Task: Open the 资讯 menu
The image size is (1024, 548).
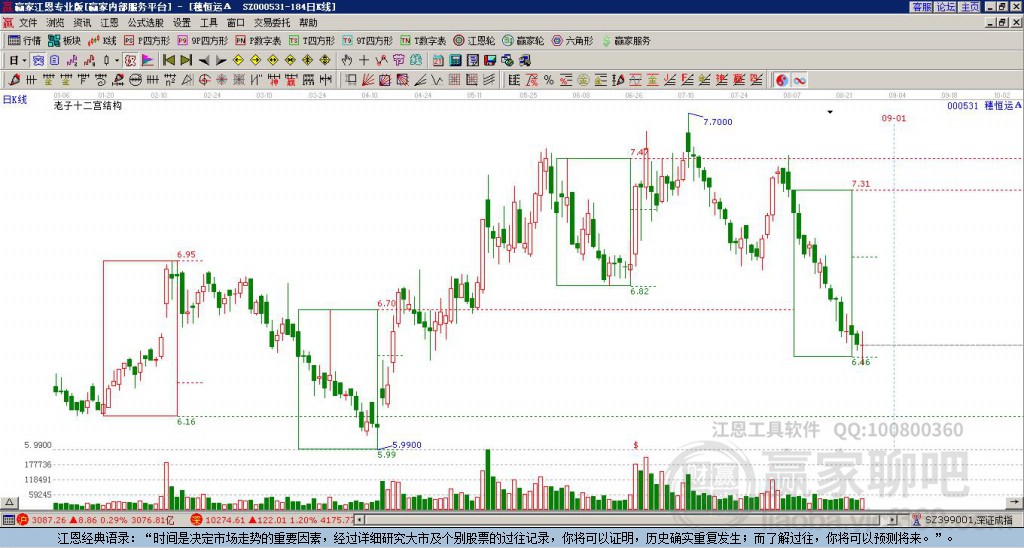Action: click(82, 23)
